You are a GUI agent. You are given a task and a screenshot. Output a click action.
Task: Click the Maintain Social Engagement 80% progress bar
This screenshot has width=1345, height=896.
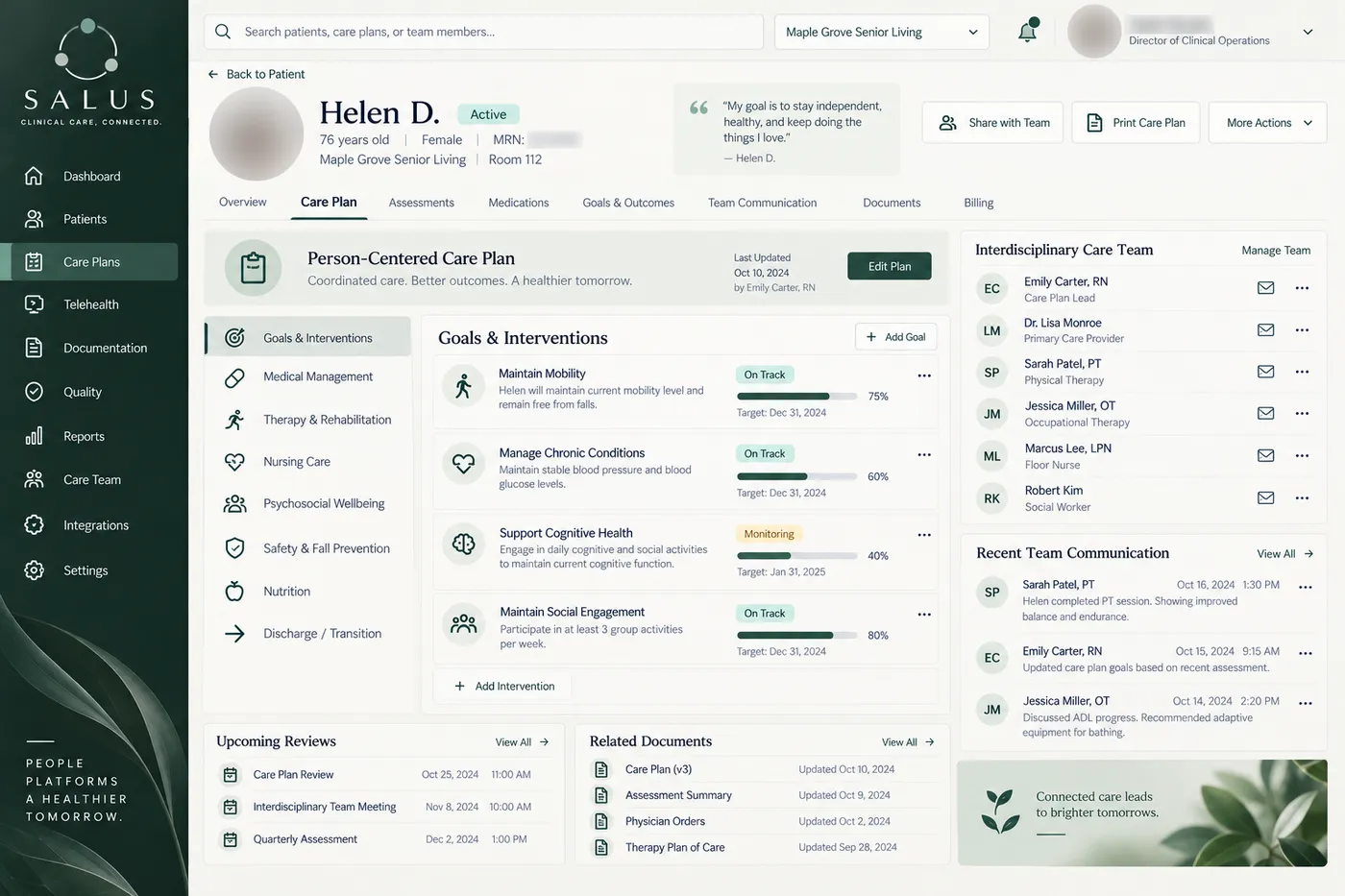[x=797, y=636]
